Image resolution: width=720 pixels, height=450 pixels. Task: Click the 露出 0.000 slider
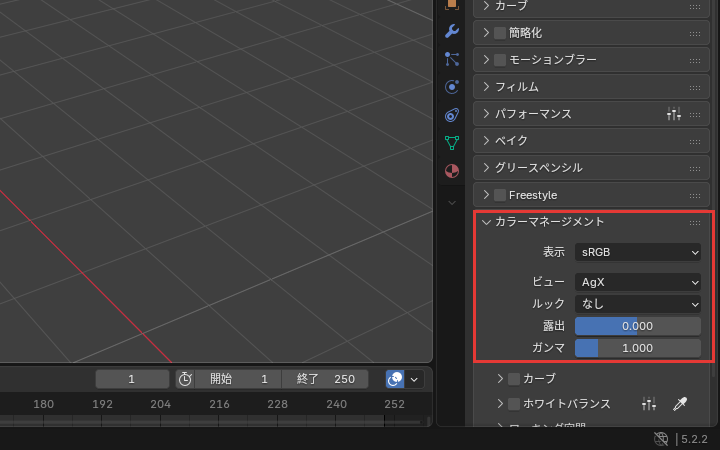638,326
